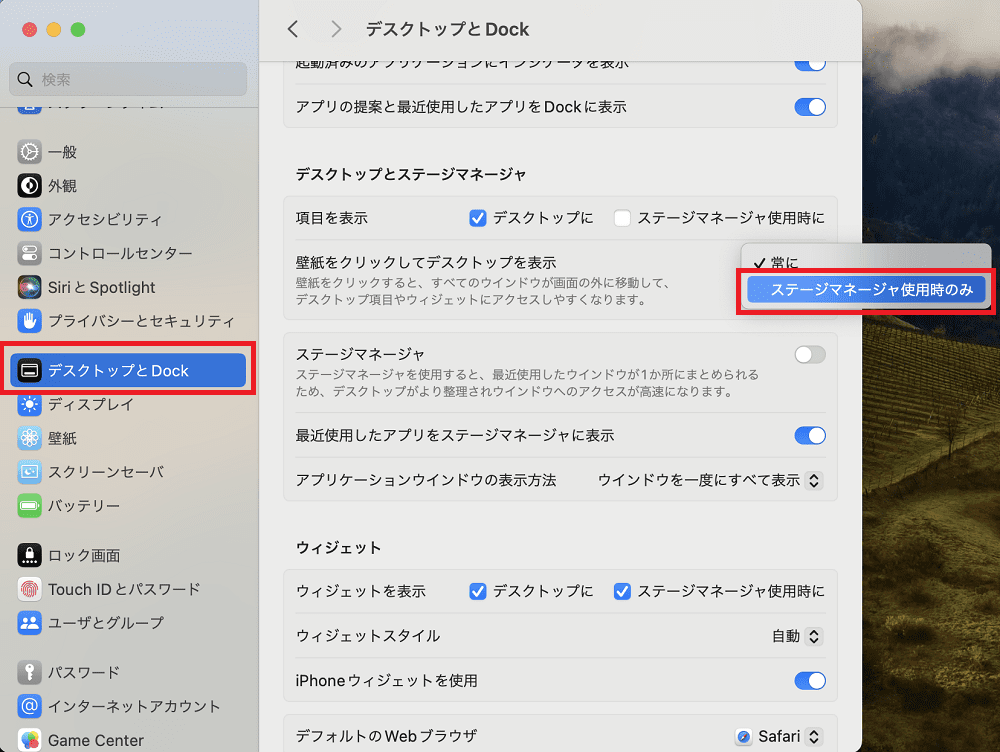Image resolution: width=1000 pixels, height=752 pixels.
Task: Click the ディスプレイ sun icon
Action: coord(29,404)
